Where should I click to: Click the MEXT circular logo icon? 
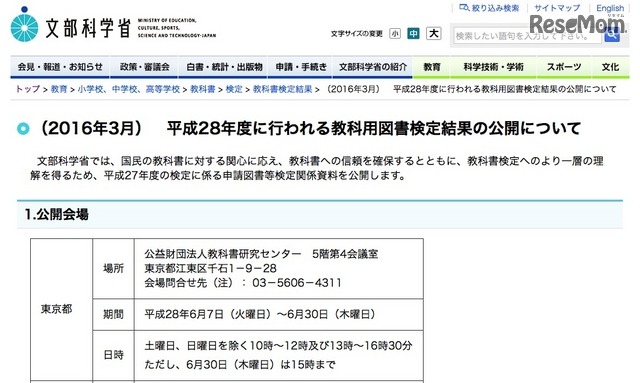pyautogui.click(x=24, y=25)
